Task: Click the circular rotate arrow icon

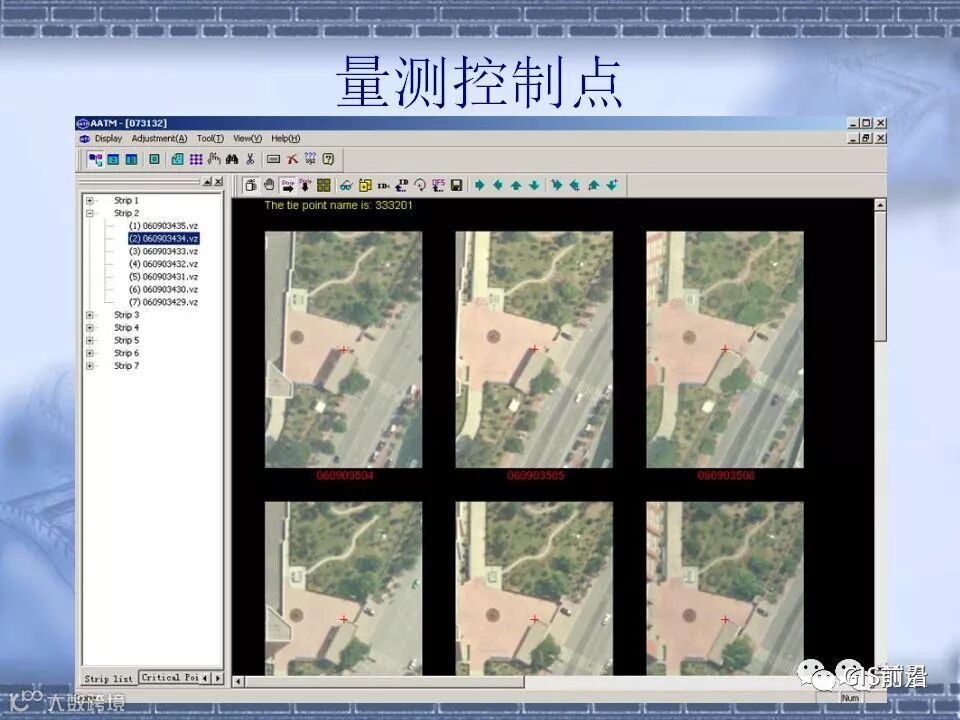Action: (x=420, y=185)
